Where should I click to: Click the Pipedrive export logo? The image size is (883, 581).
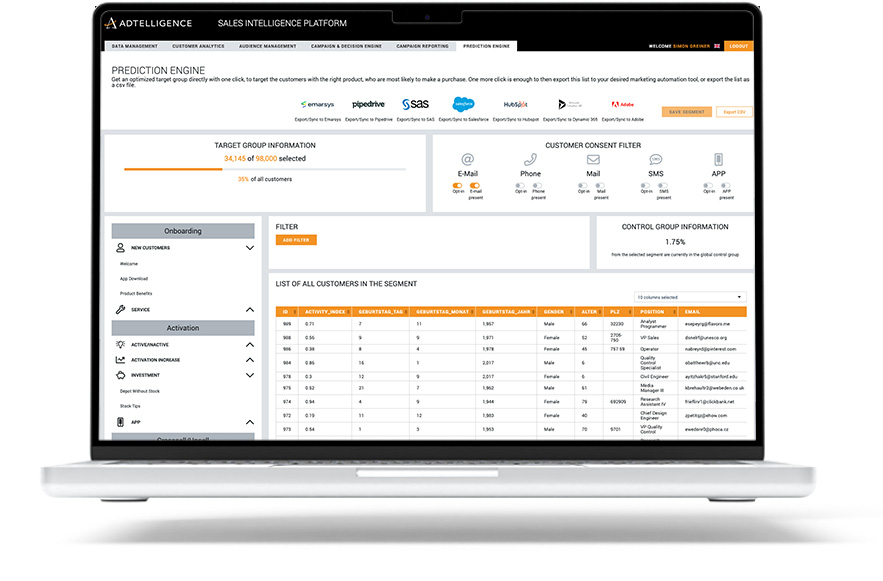click(369, 104)
